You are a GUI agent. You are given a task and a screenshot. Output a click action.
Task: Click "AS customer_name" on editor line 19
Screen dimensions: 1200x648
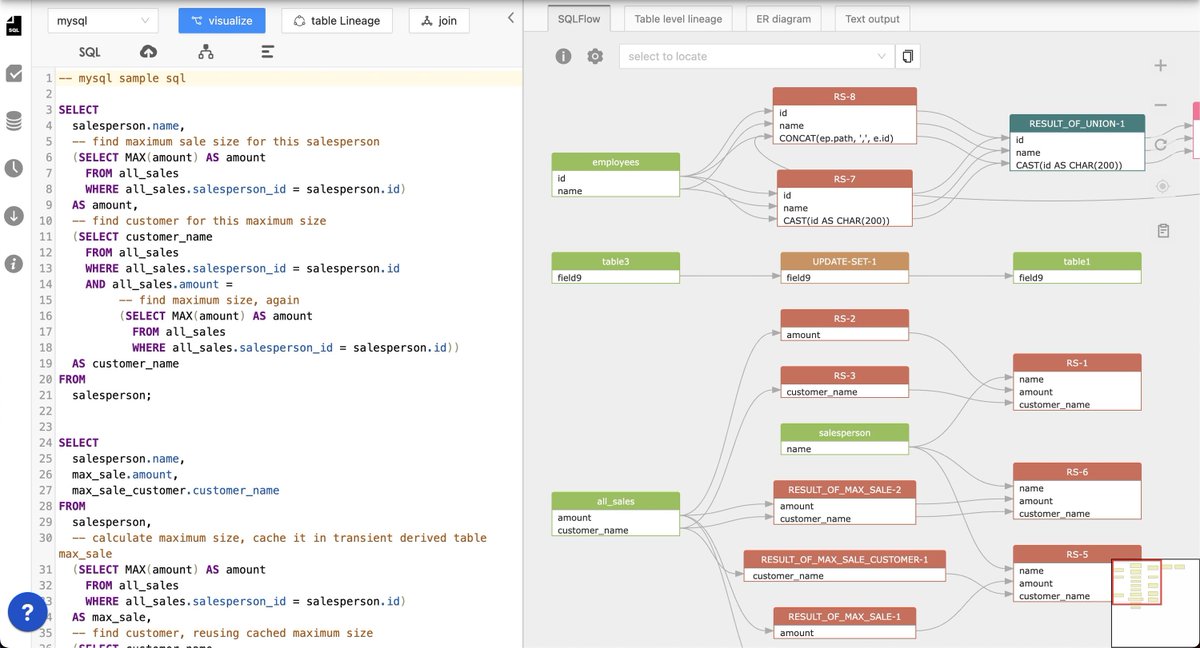point(126,363)
